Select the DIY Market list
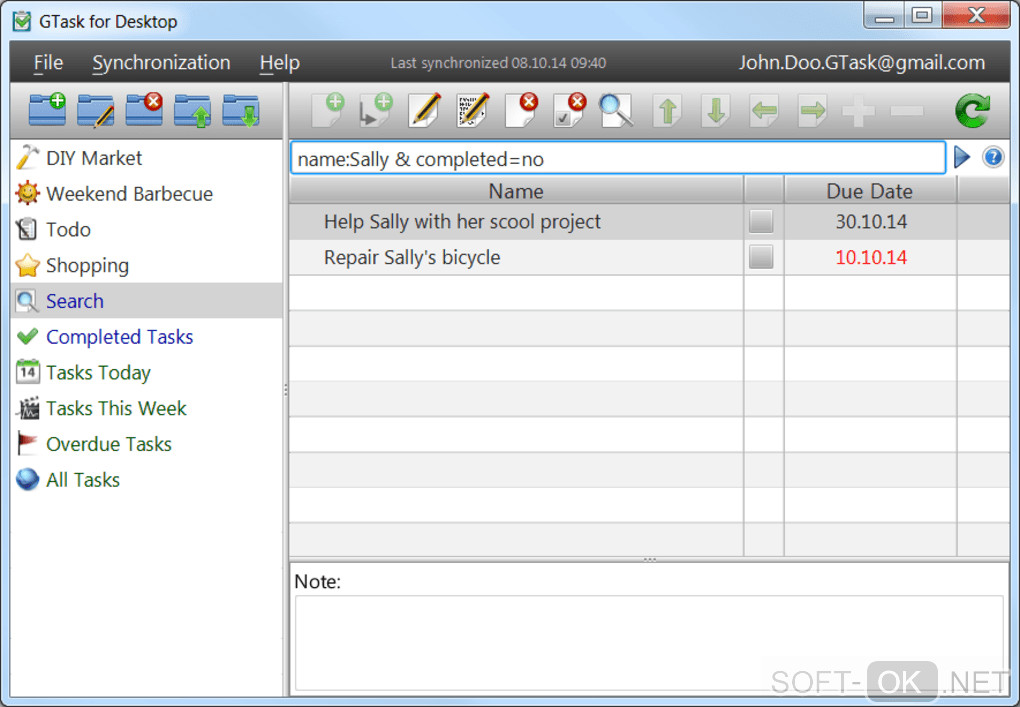1020x707 pixels. [148, 158]
